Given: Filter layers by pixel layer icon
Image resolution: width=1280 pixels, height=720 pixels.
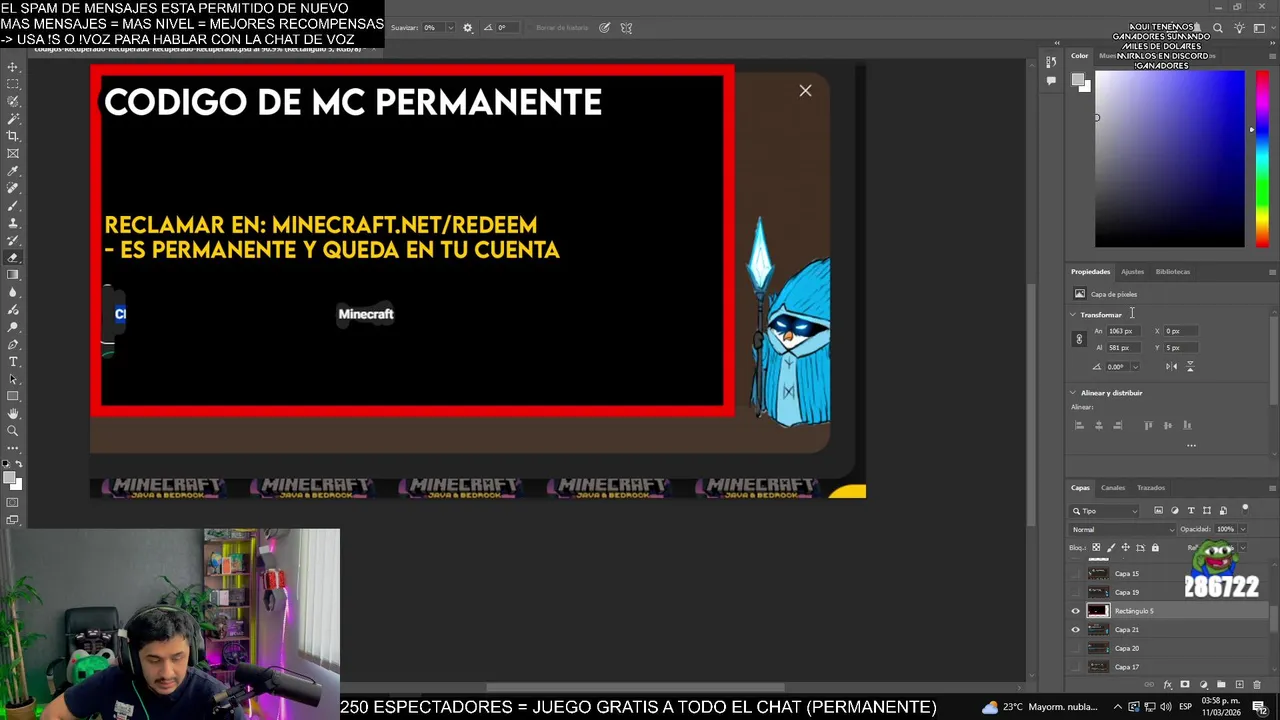Looking at the screenshot, I should coord(1158,511).
